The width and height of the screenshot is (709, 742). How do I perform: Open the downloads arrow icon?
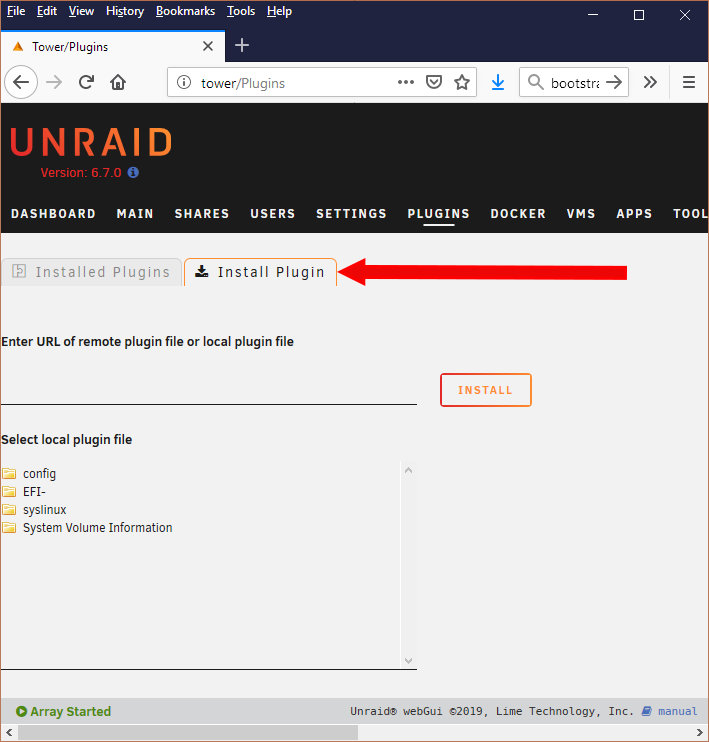tap(497, 82)
